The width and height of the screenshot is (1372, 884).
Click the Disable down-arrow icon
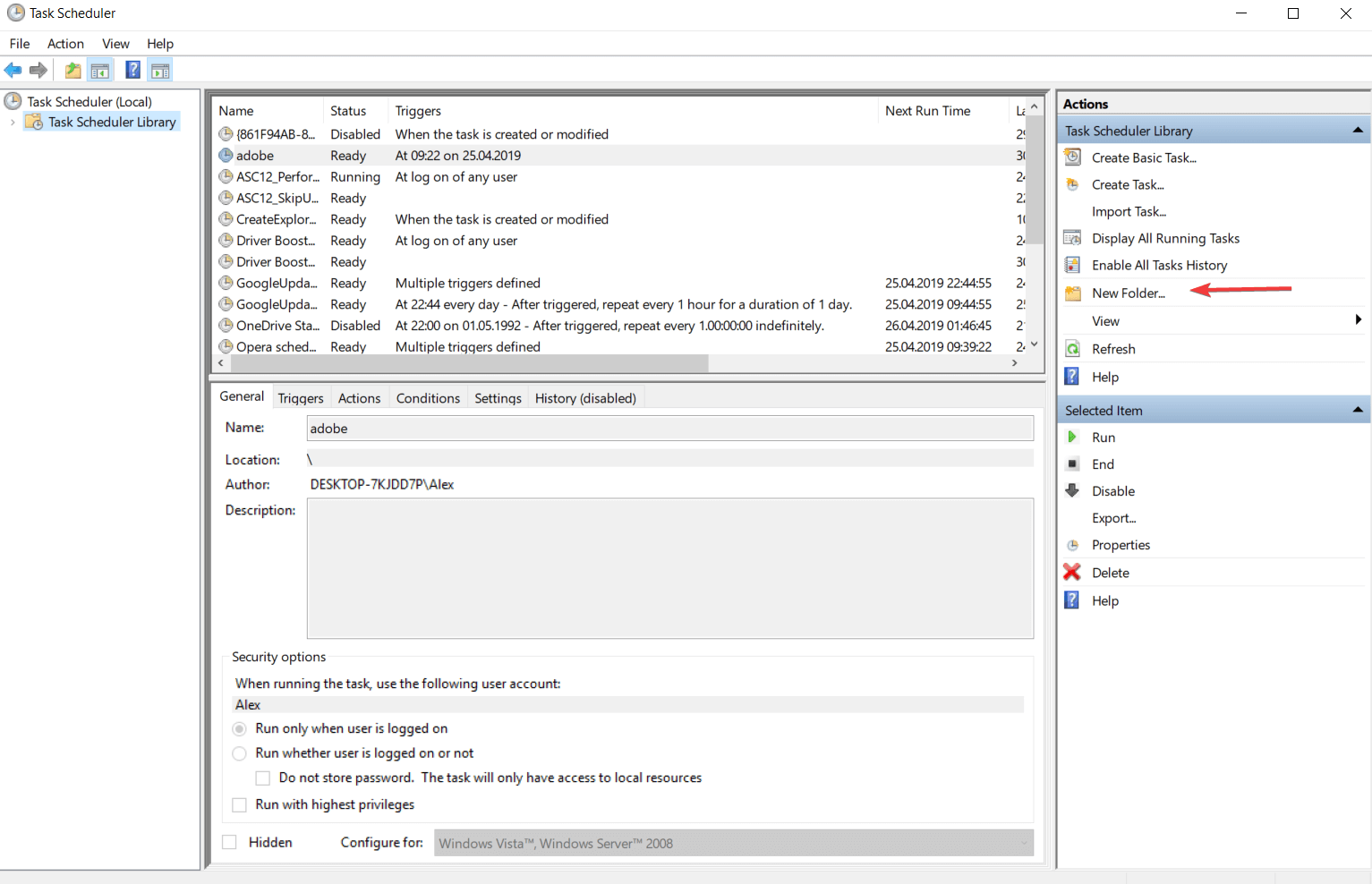coord(1072,491)
